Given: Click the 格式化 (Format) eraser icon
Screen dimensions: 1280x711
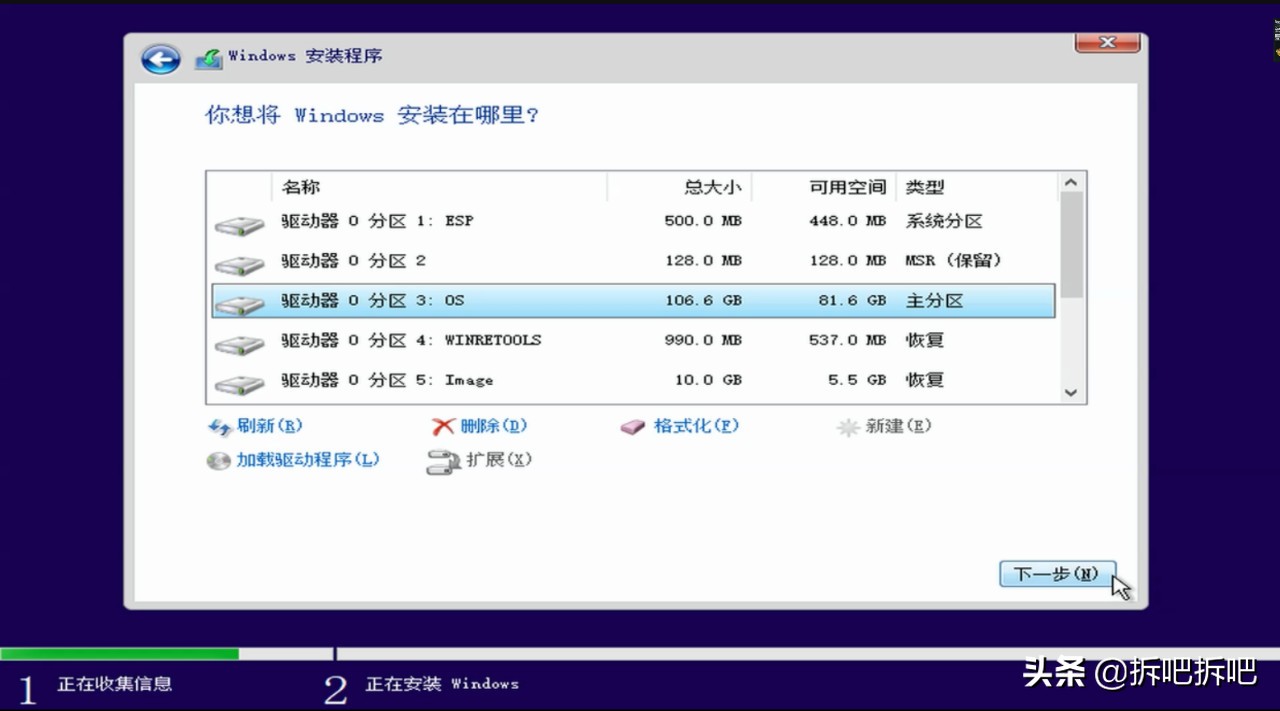Looking at the screenshot, I should click(632, 426).
